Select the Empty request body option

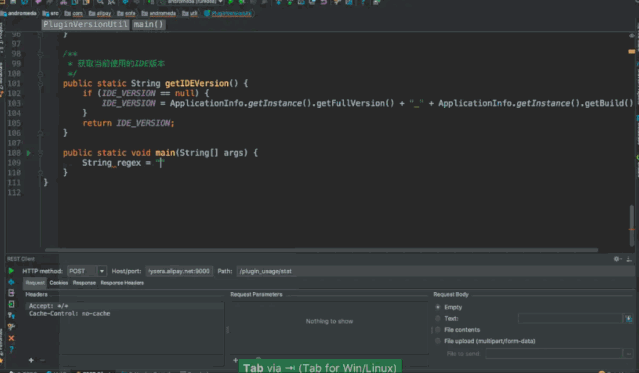point(438,307)
